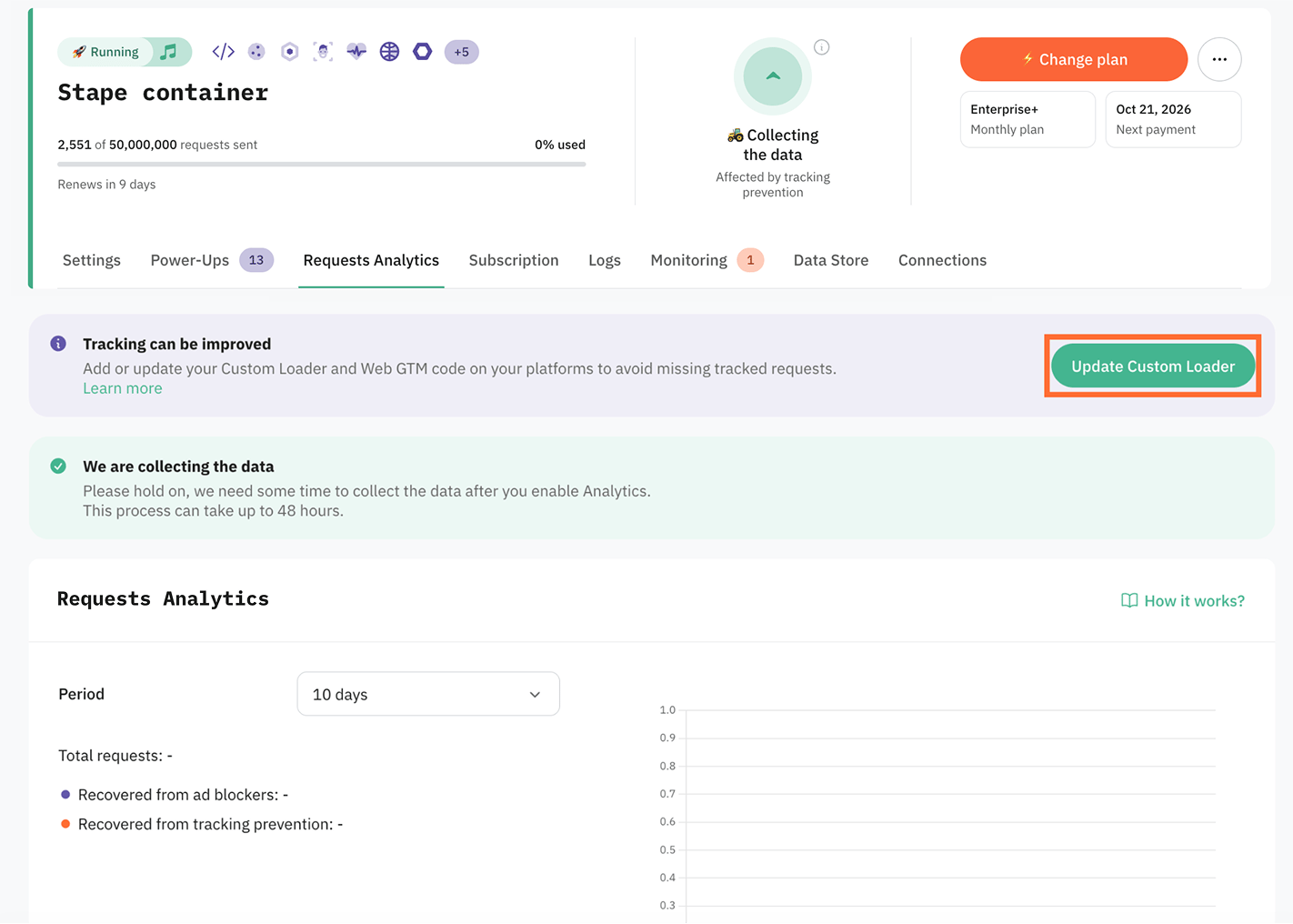
Task: Go to the Connections tab
Action: (x=942, y=260)
